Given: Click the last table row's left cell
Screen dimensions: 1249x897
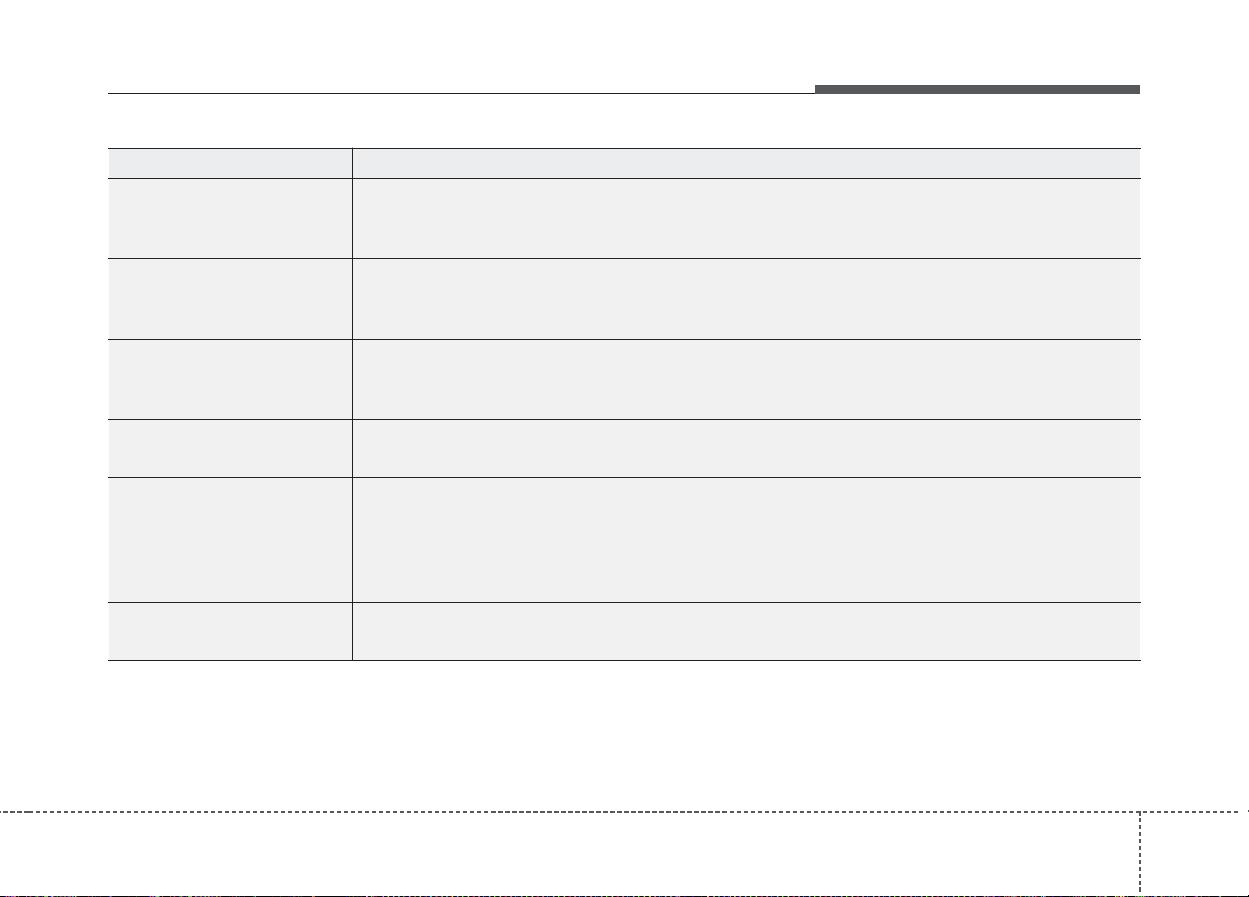Looking at the screenshot, I should point(230,631).
